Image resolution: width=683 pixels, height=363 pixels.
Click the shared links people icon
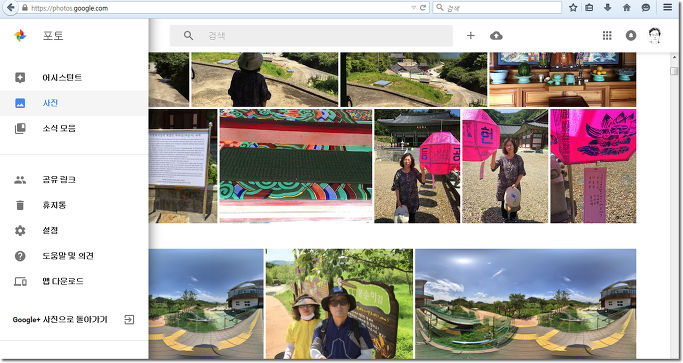click(x=20, y=180)
